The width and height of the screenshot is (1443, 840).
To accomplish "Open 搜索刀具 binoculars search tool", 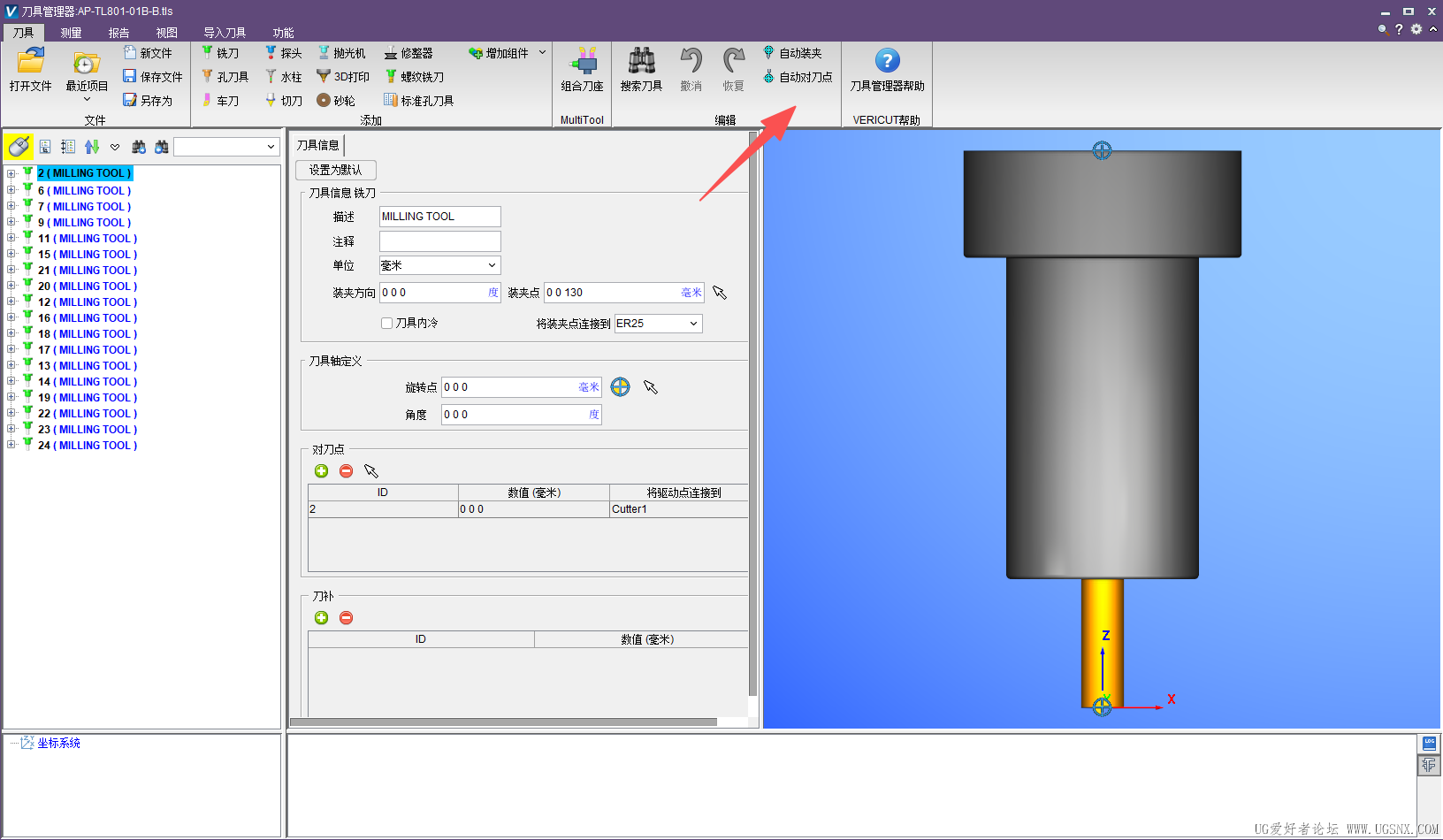I will pos(641,62).
